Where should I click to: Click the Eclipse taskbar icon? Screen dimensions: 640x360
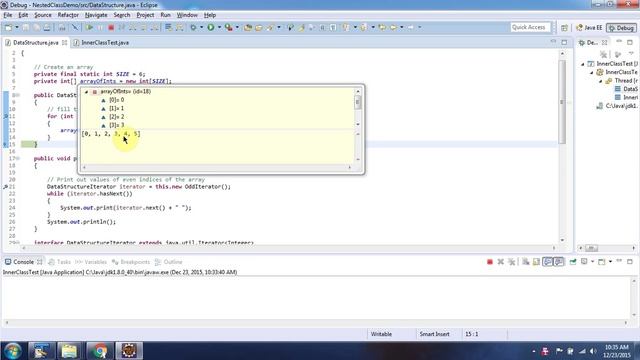point(129,351)
